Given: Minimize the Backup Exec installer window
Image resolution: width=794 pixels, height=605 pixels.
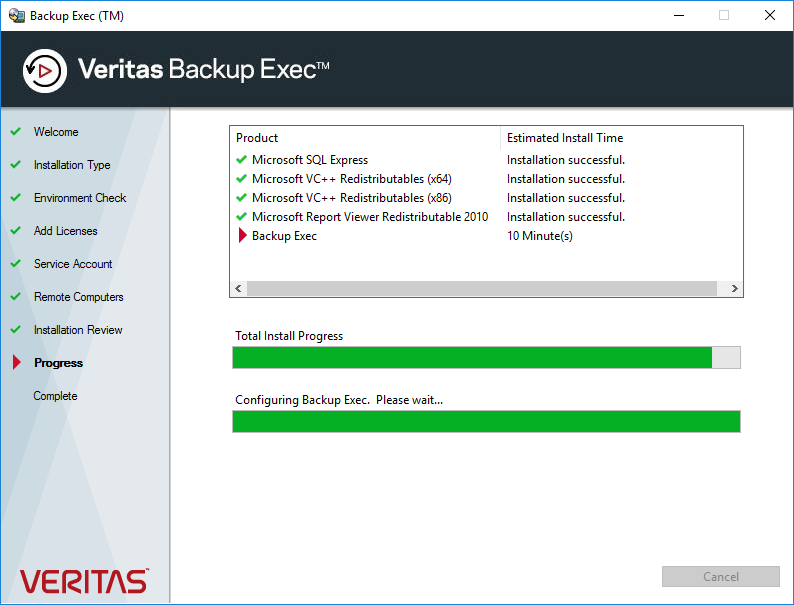Looking at the screenshot, I should tap(679, 16).
